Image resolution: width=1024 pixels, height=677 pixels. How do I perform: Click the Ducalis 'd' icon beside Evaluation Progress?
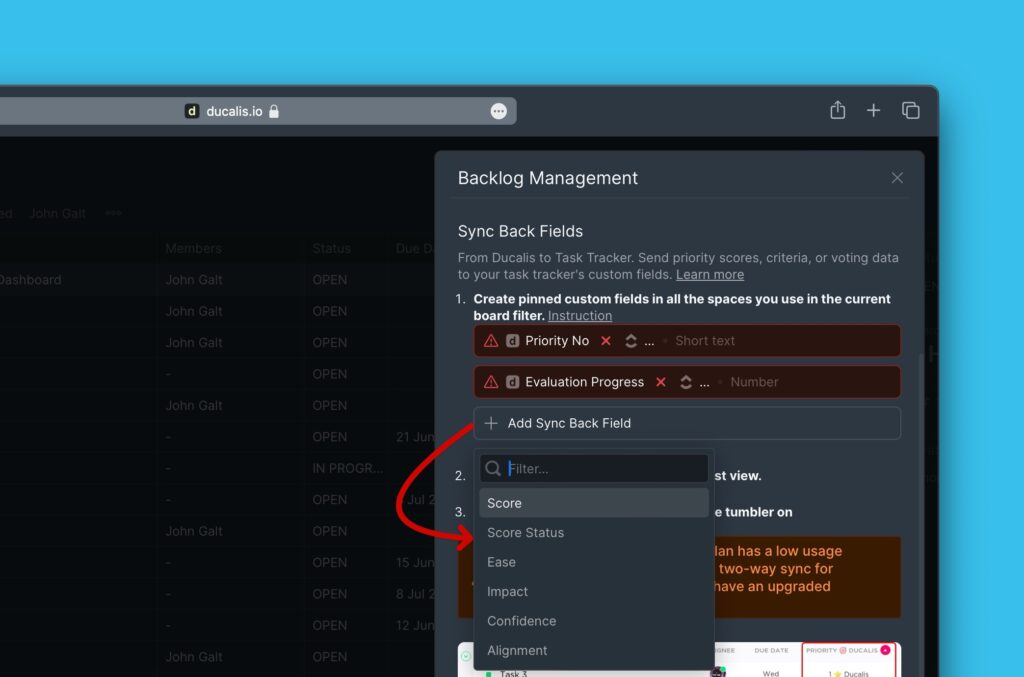pos(513,382)
